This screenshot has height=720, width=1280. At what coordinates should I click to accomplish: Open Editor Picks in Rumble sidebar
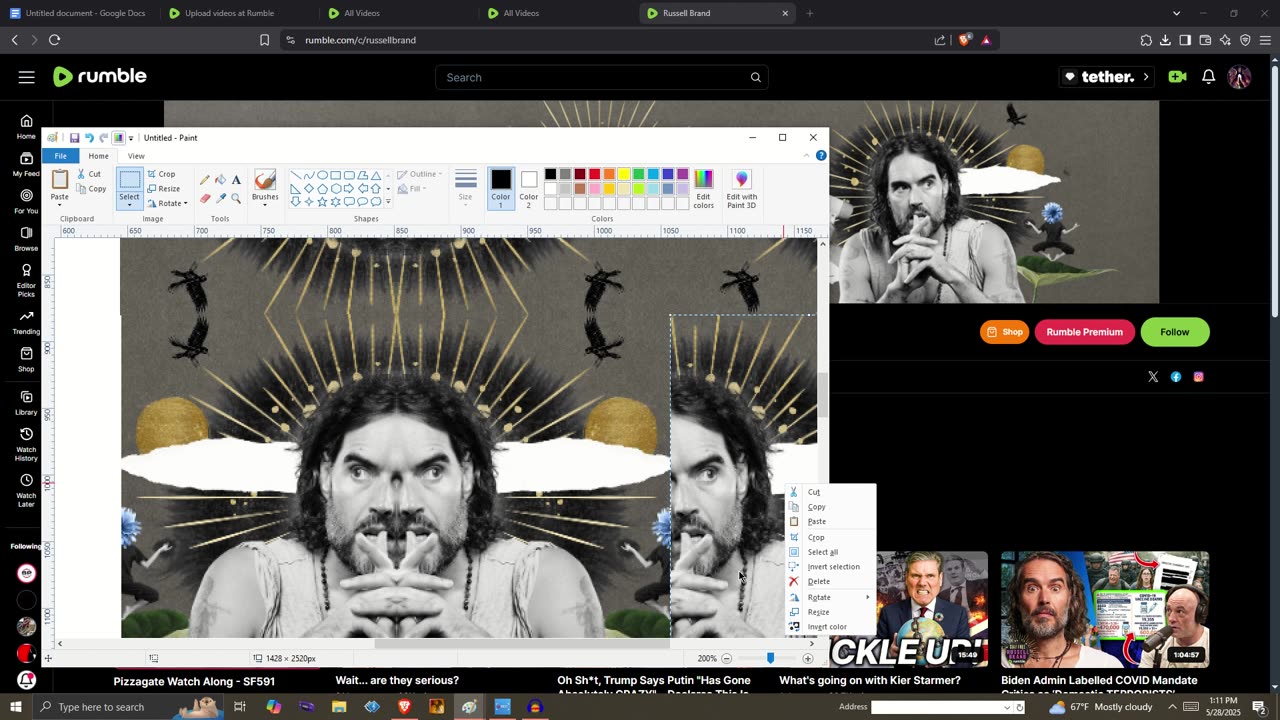26,280
